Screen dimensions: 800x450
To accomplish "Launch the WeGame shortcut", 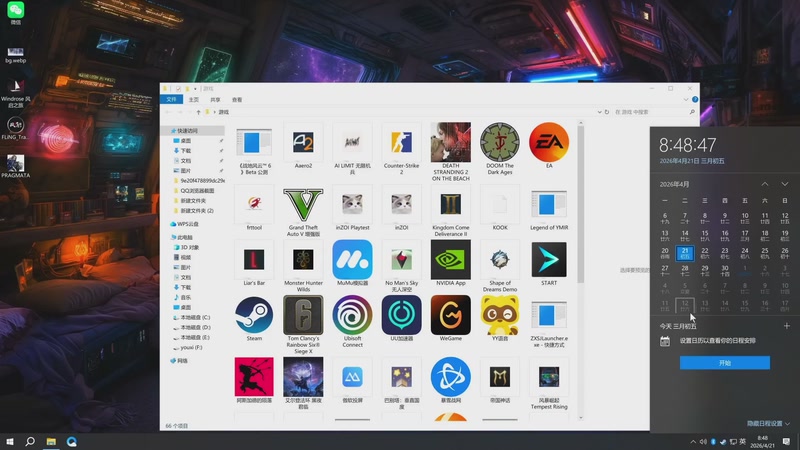I will click(451, 319).
